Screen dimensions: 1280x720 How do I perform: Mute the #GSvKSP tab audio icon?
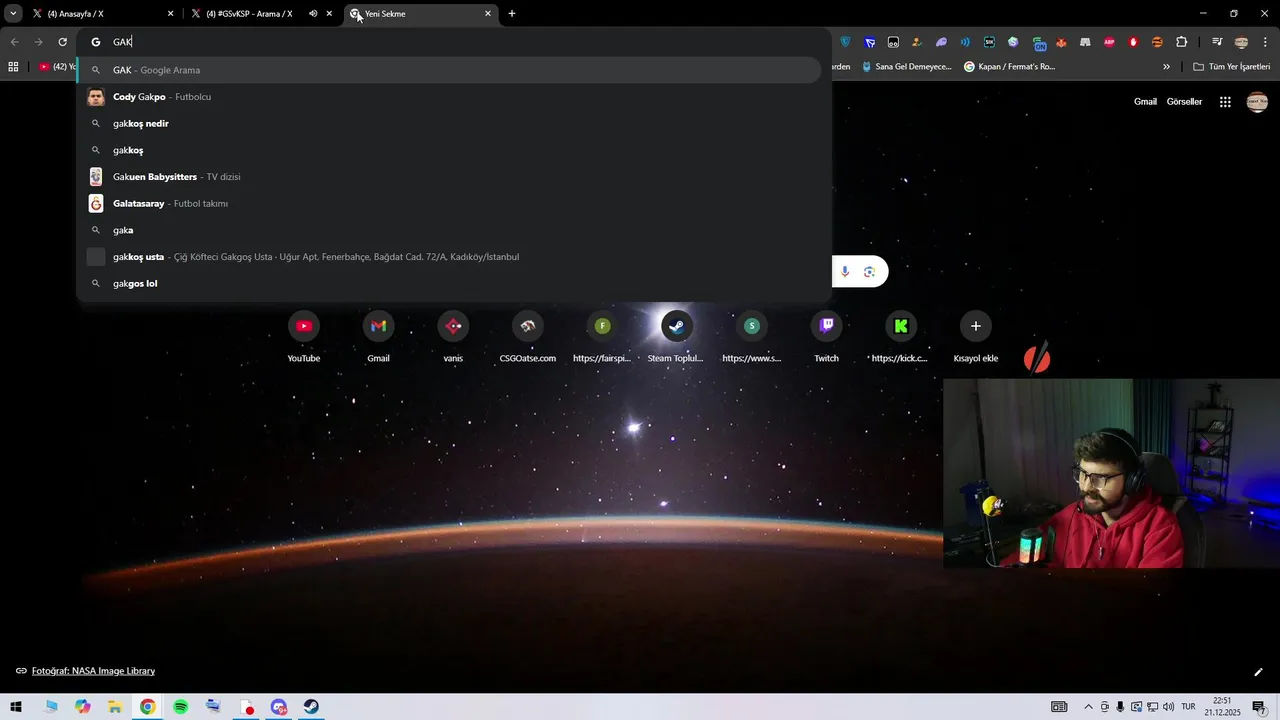pos(313,14)
